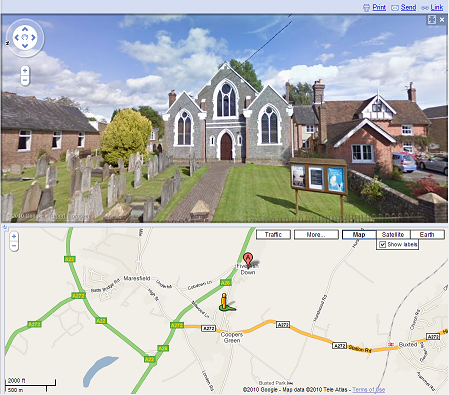Click the Buxted place label
This screenshot has height=395, width=449.
coord(408,344)
